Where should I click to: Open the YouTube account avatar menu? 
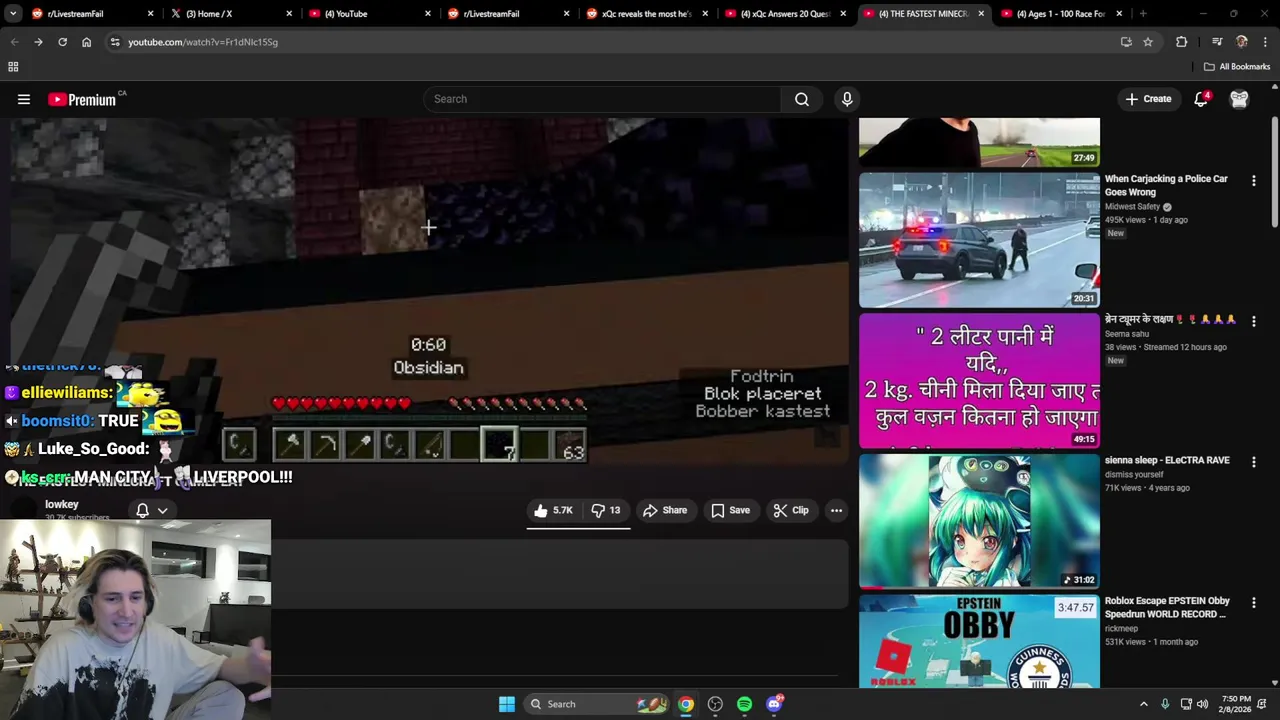coord(1239,99)
